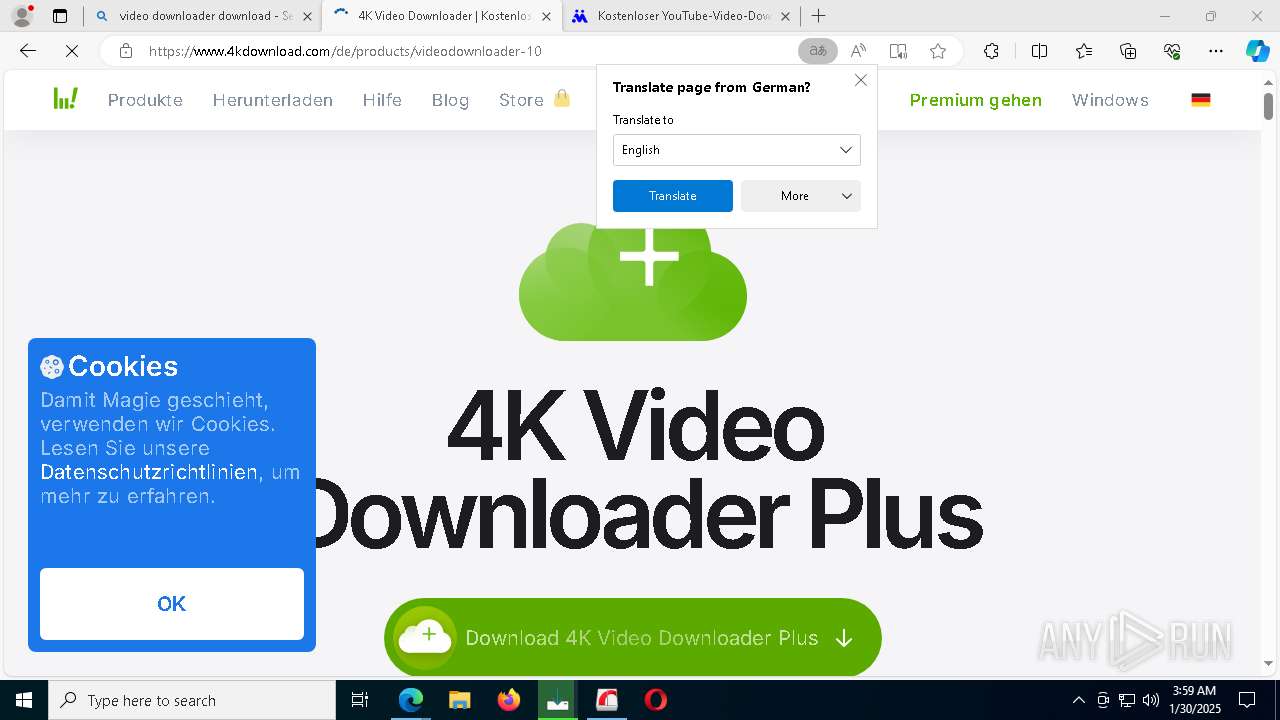Switch to Kostenloser YouTube-Video-Downloader tab
The height and width of the screenshot is (720, 1280).
(x=681, y=16)
